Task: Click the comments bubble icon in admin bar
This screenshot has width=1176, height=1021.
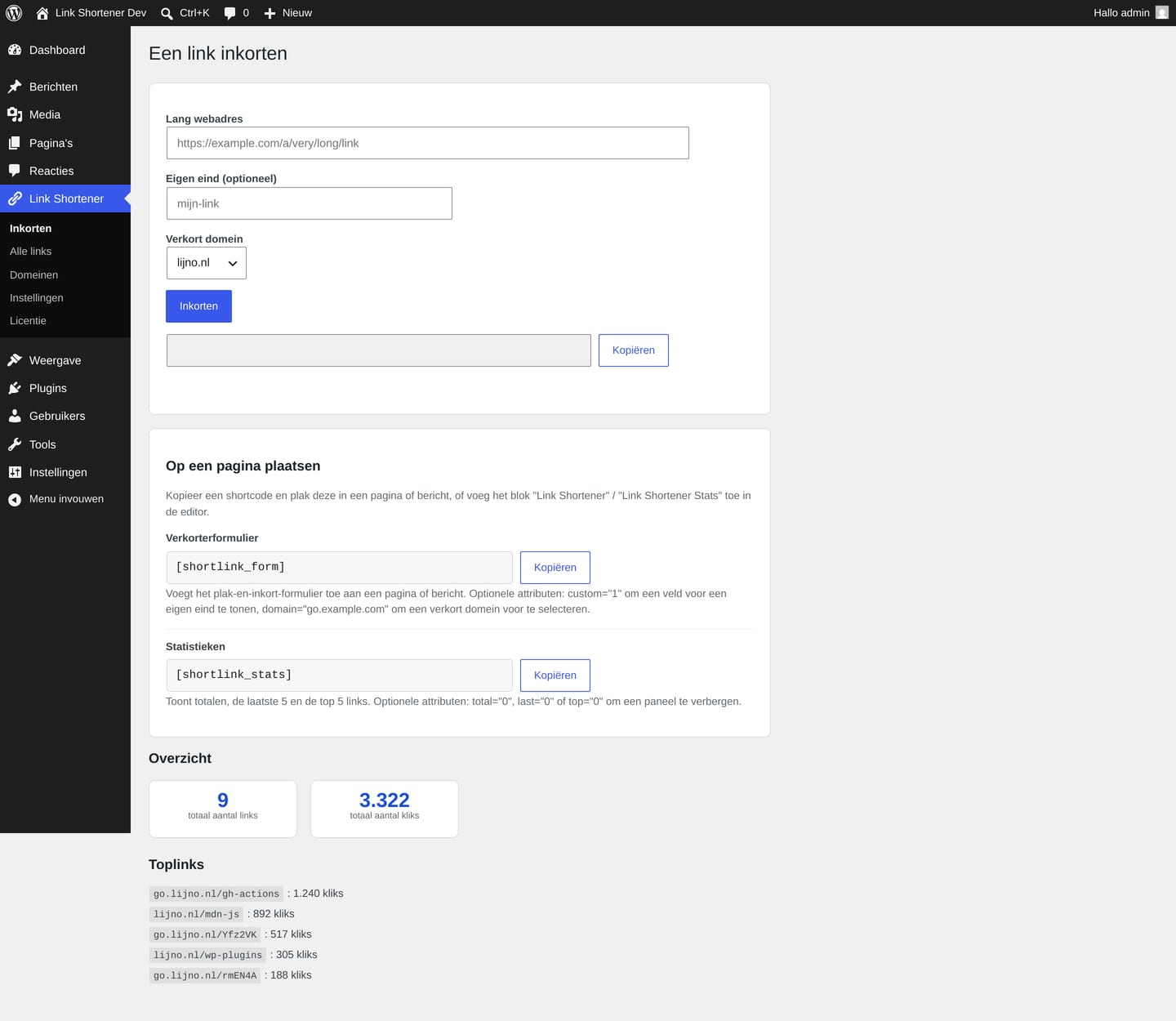Action: (230, 13)
